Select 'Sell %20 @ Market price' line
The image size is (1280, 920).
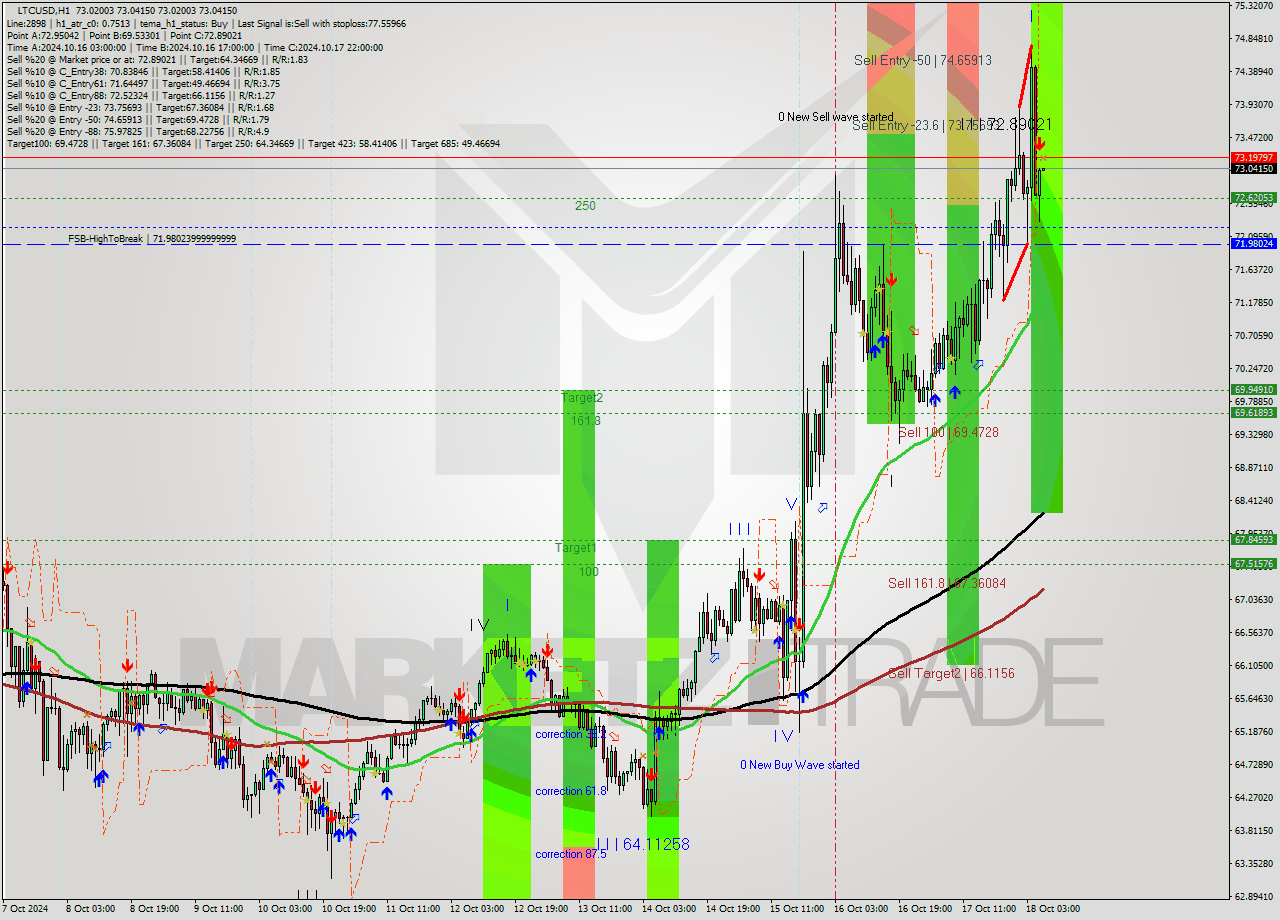(157, 59)
